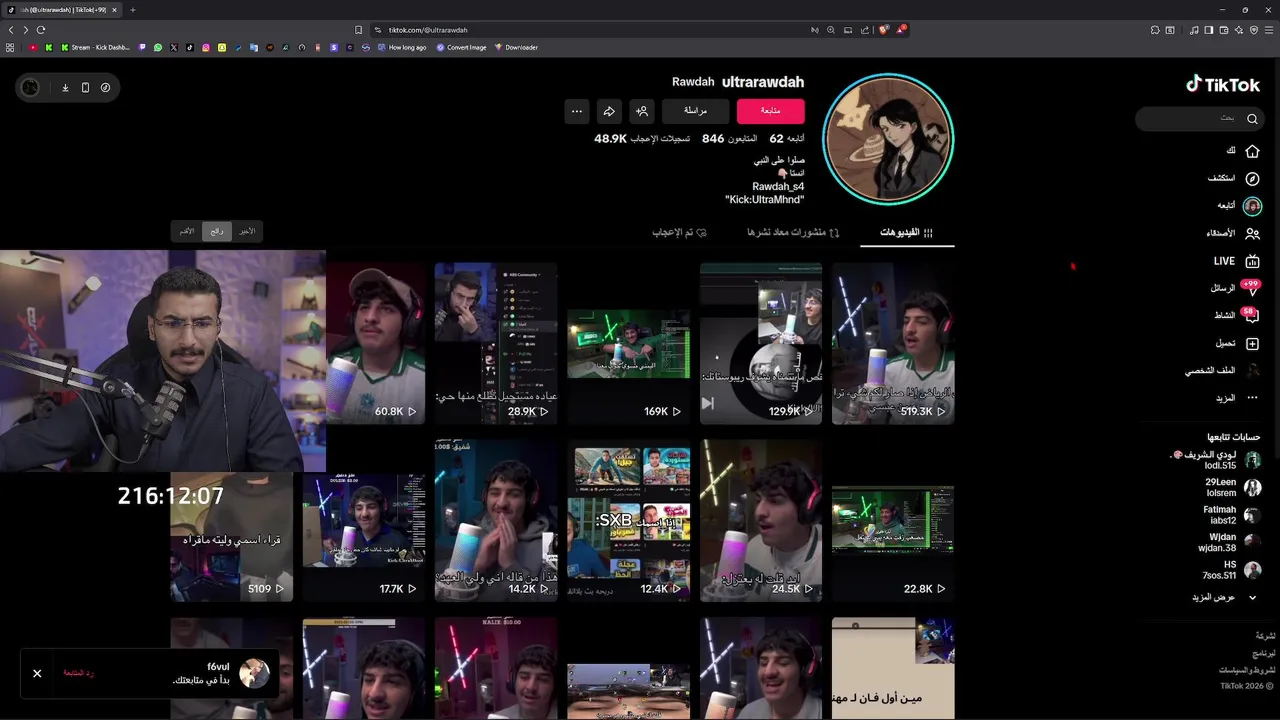The height and width of the screenshot is (720, 1280).
Task: Click the compass icon in the floating toolbar
Action: [x=105, y=88]
